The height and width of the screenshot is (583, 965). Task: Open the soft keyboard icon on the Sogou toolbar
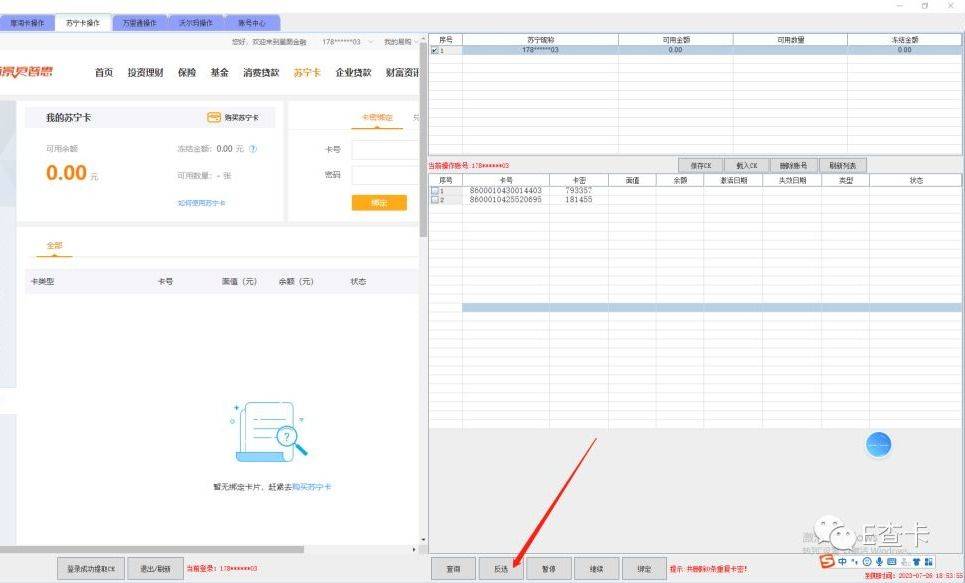coord(892,562)
